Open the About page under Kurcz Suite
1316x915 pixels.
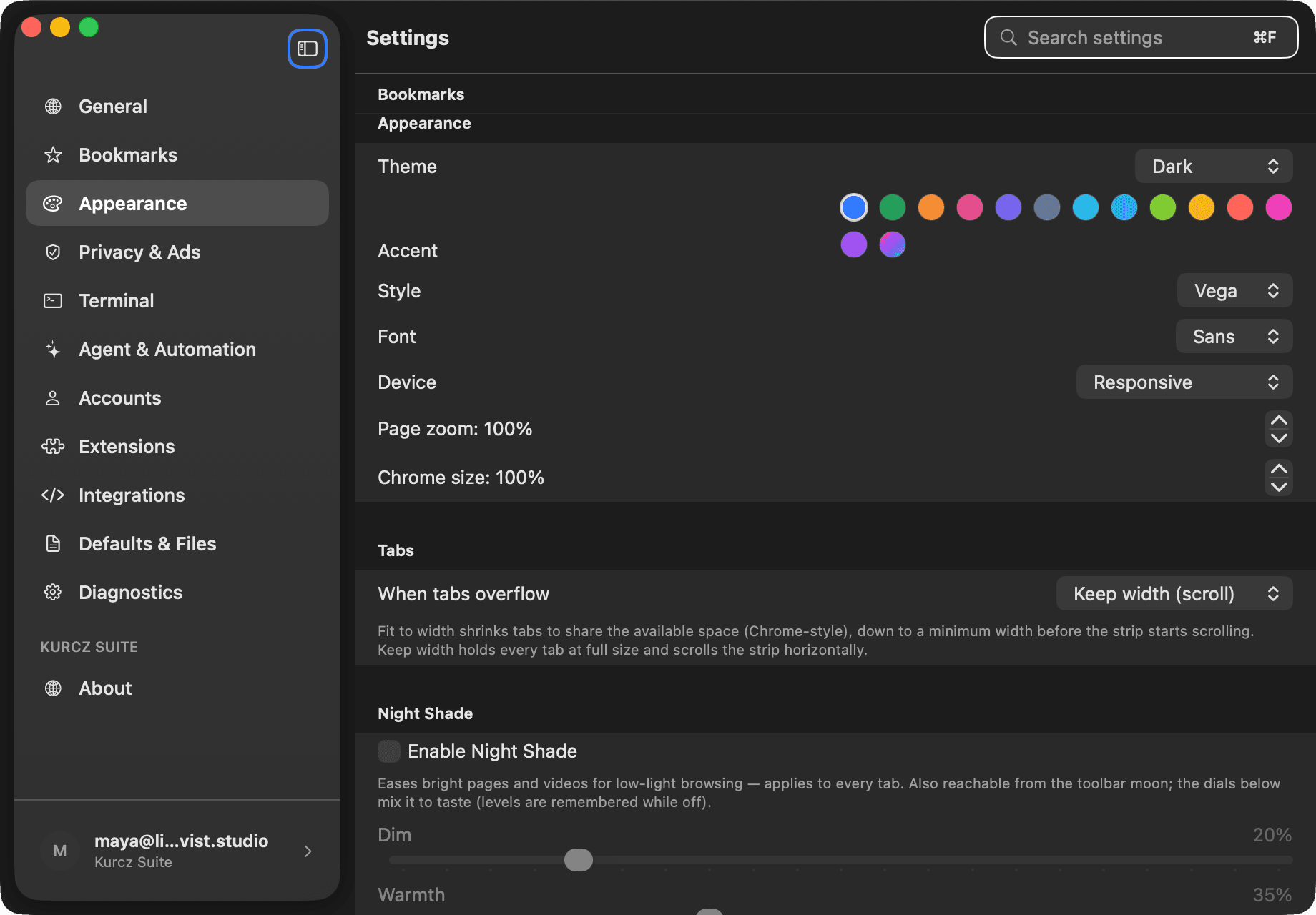tap(177, 688)
